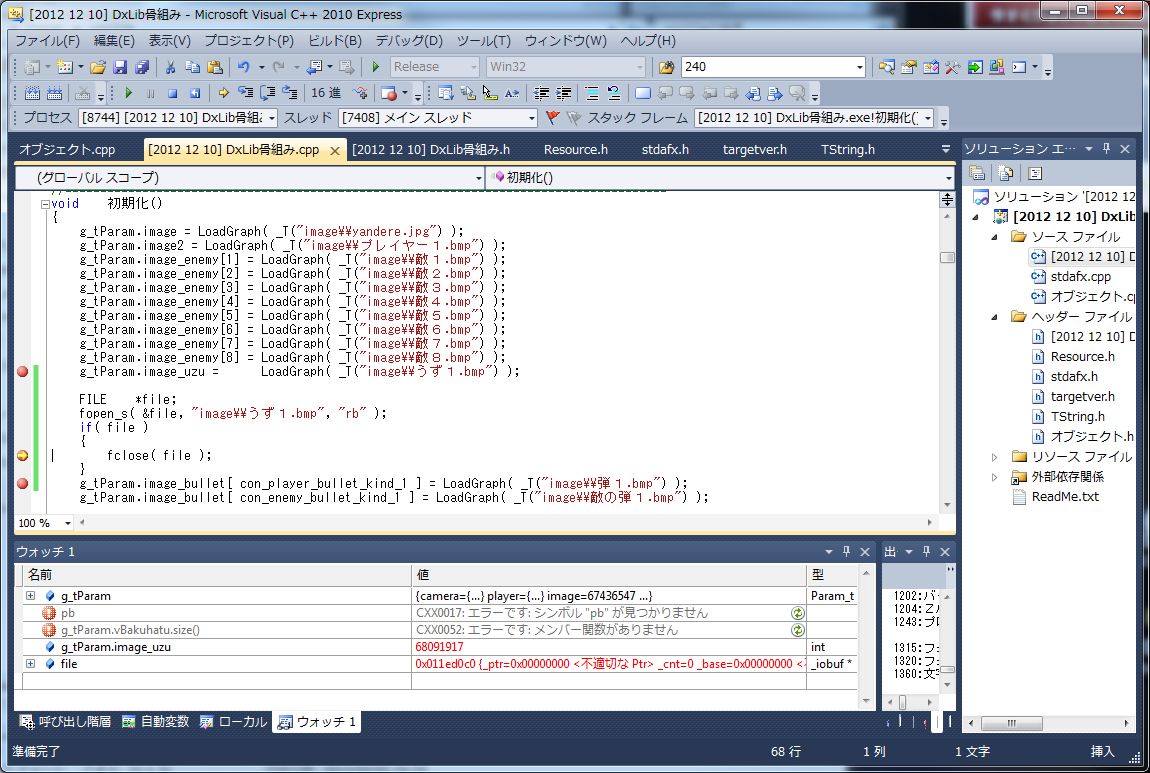The height and width of the screenshot is (773, 1150).
Task: Click the Open File folder icon
Action: point(98,67)
